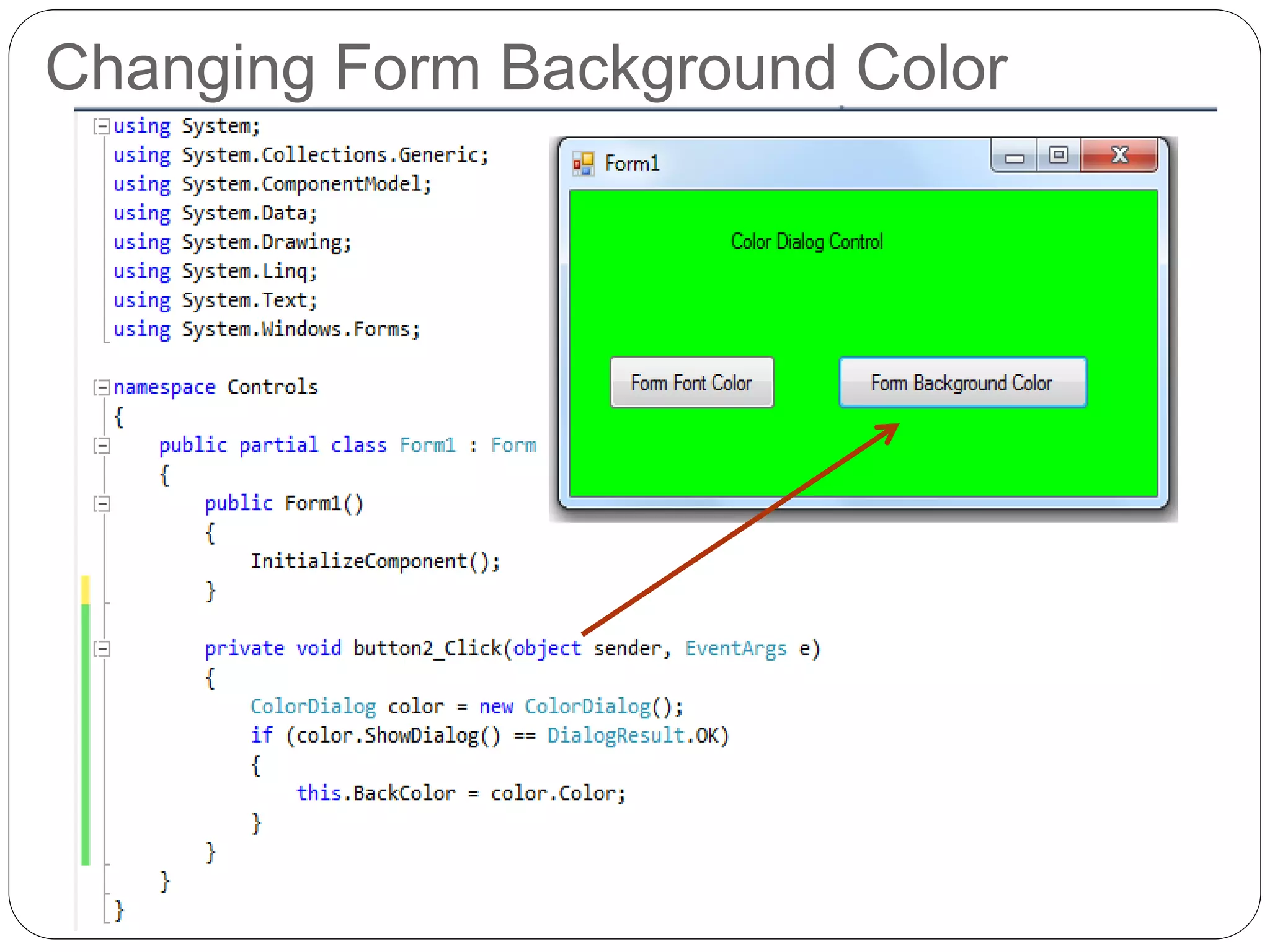Click the slide title Changing Form Background Color
Screen dimensions: 1270x952
click(x=526, y=68)
